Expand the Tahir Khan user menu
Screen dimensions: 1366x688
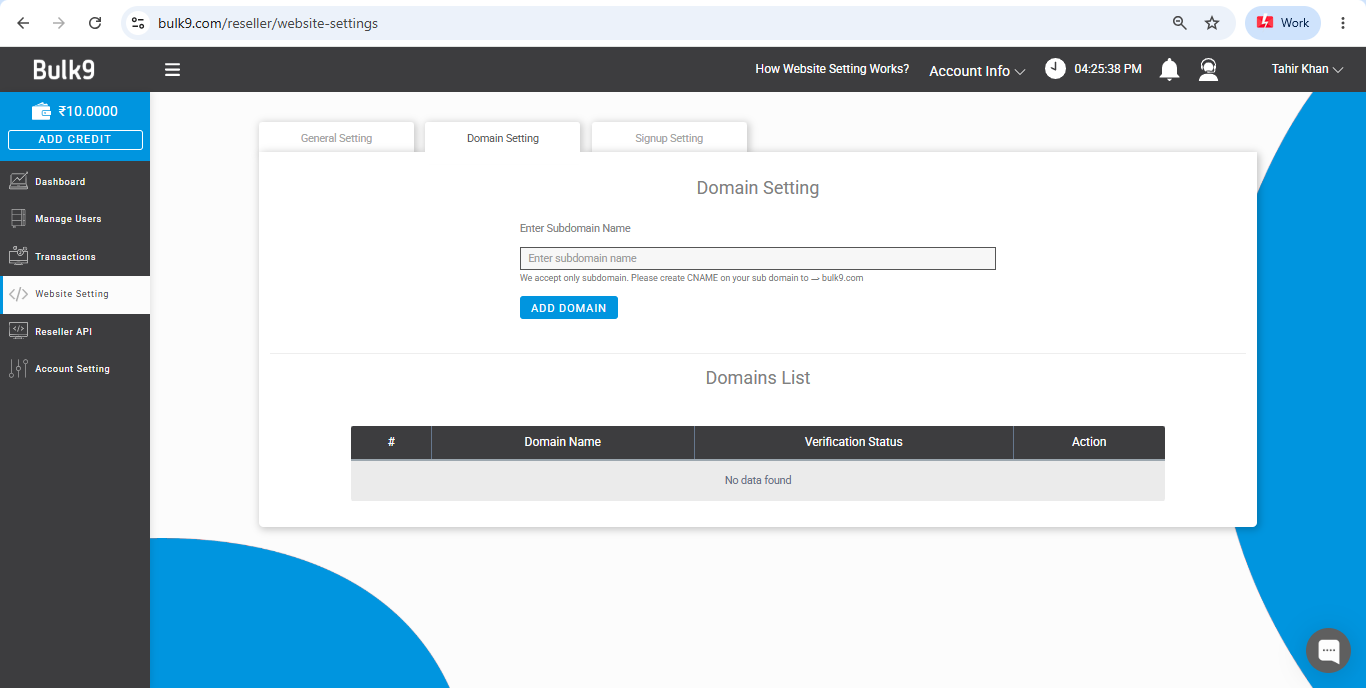[x=1307, y=69]
